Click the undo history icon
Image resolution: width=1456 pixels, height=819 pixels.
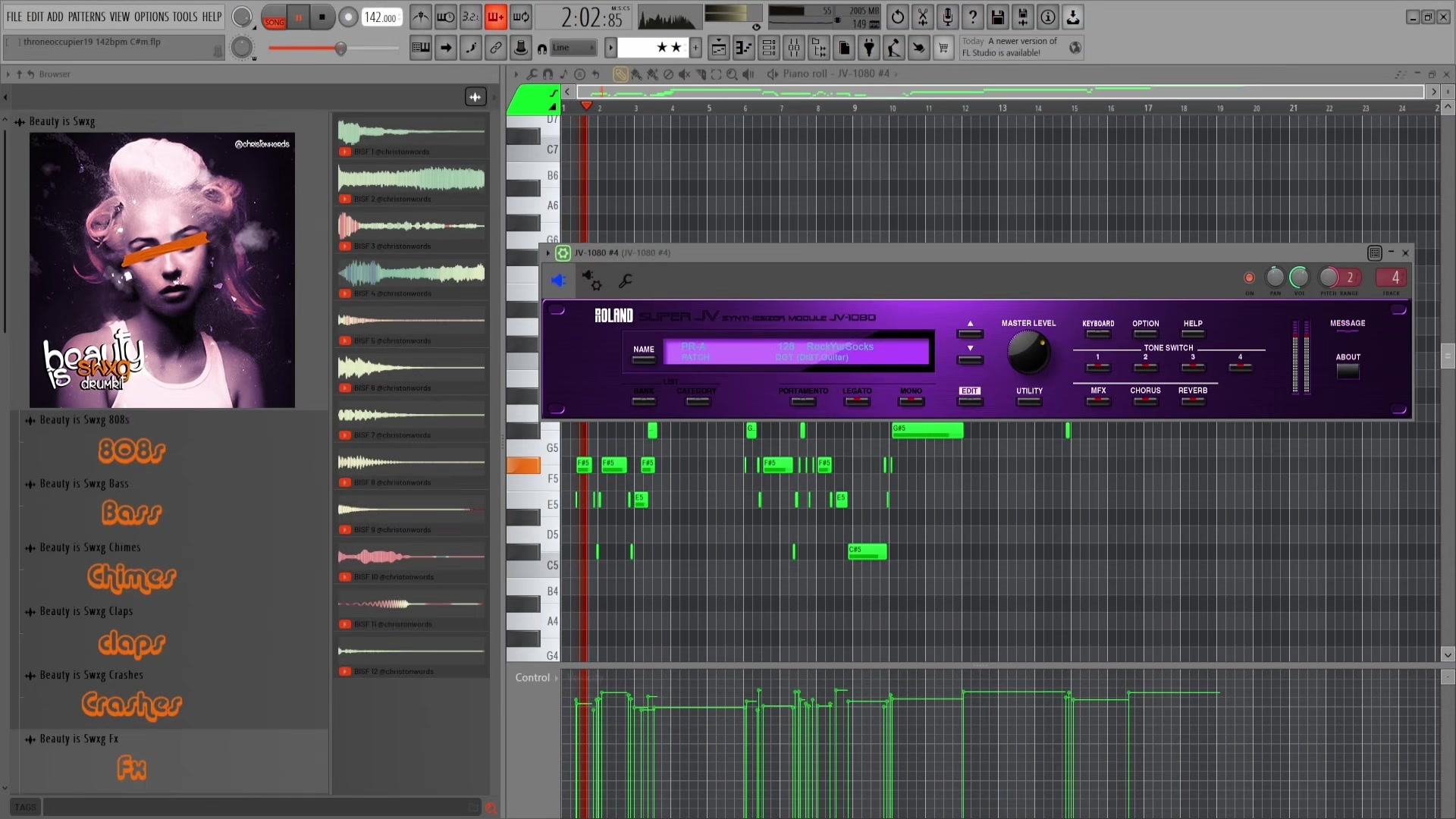click(x=898, y=17)
